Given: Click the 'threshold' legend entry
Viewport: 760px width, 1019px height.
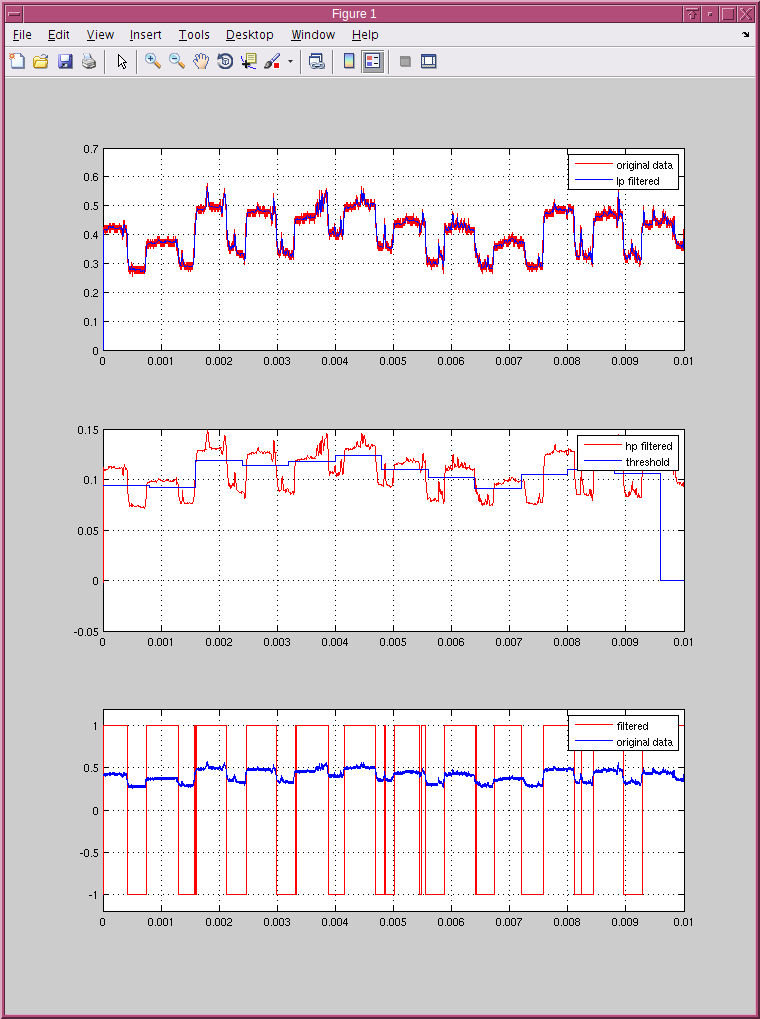Looking at the screenshot, I should coord(648,462).
